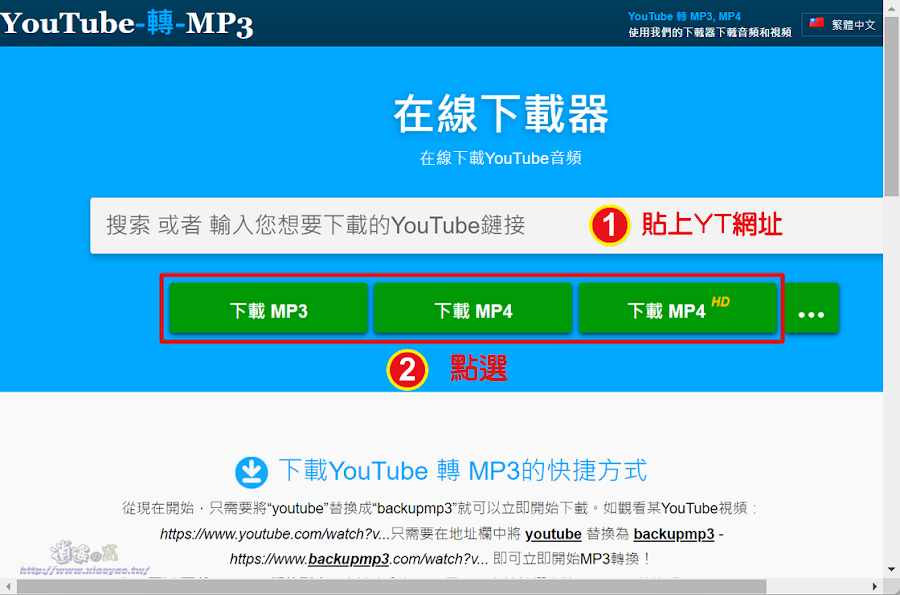Click the blue download arrow icon

coord(251,472)
